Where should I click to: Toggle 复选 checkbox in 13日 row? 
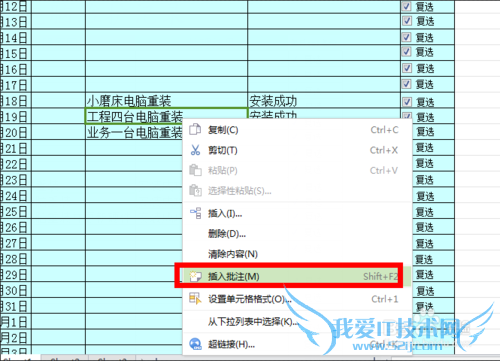point(407,21)
